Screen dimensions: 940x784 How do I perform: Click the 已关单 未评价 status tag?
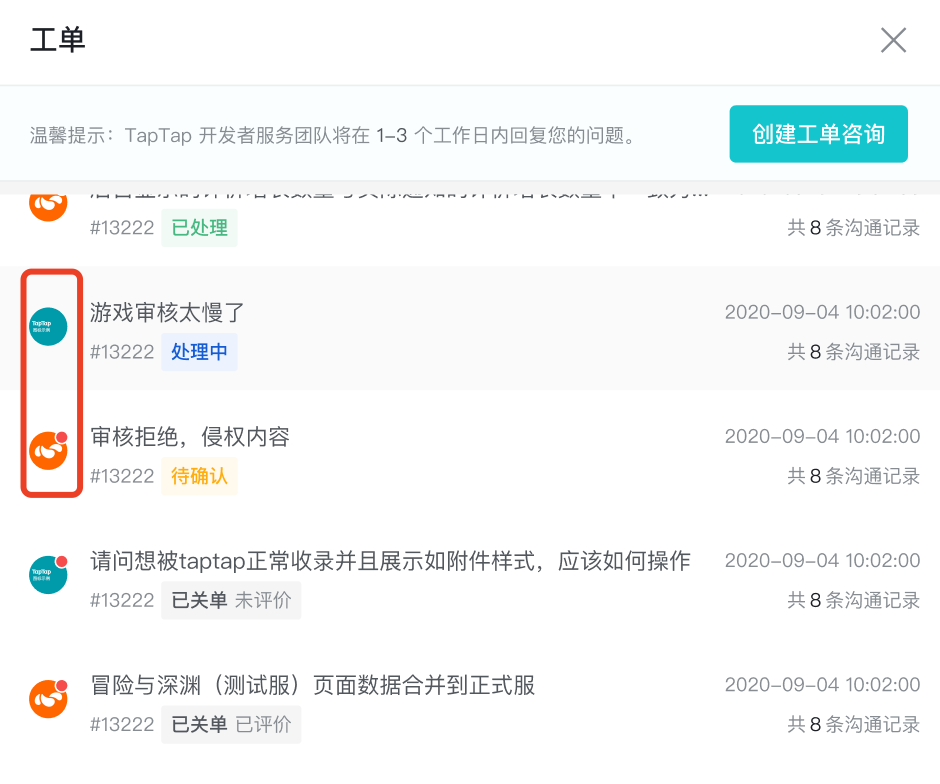(231, 600)
